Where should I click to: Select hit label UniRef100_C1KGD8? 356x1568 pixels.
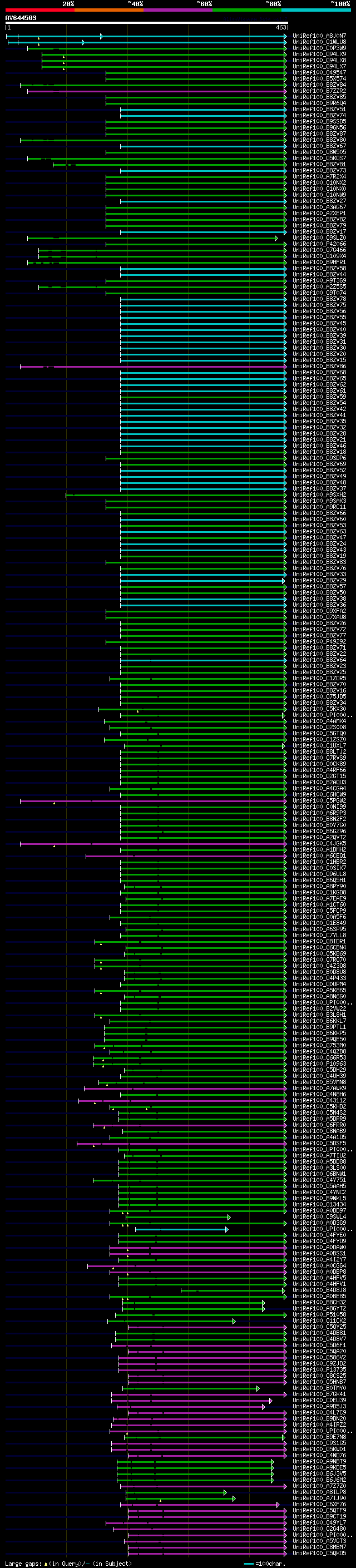(319, 892)
